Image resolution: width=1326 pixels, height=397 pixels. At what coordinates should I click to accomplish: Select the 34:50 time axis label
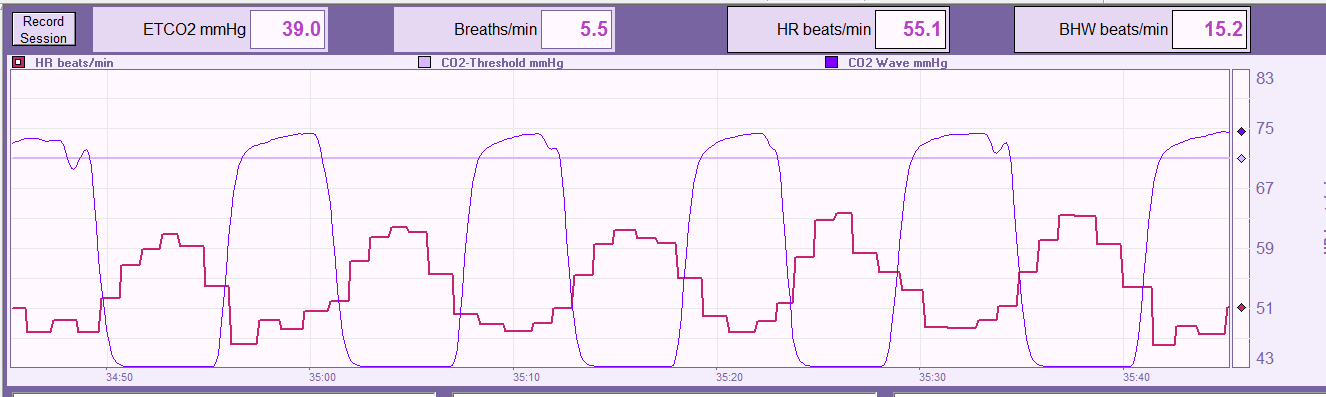point(119,377)
